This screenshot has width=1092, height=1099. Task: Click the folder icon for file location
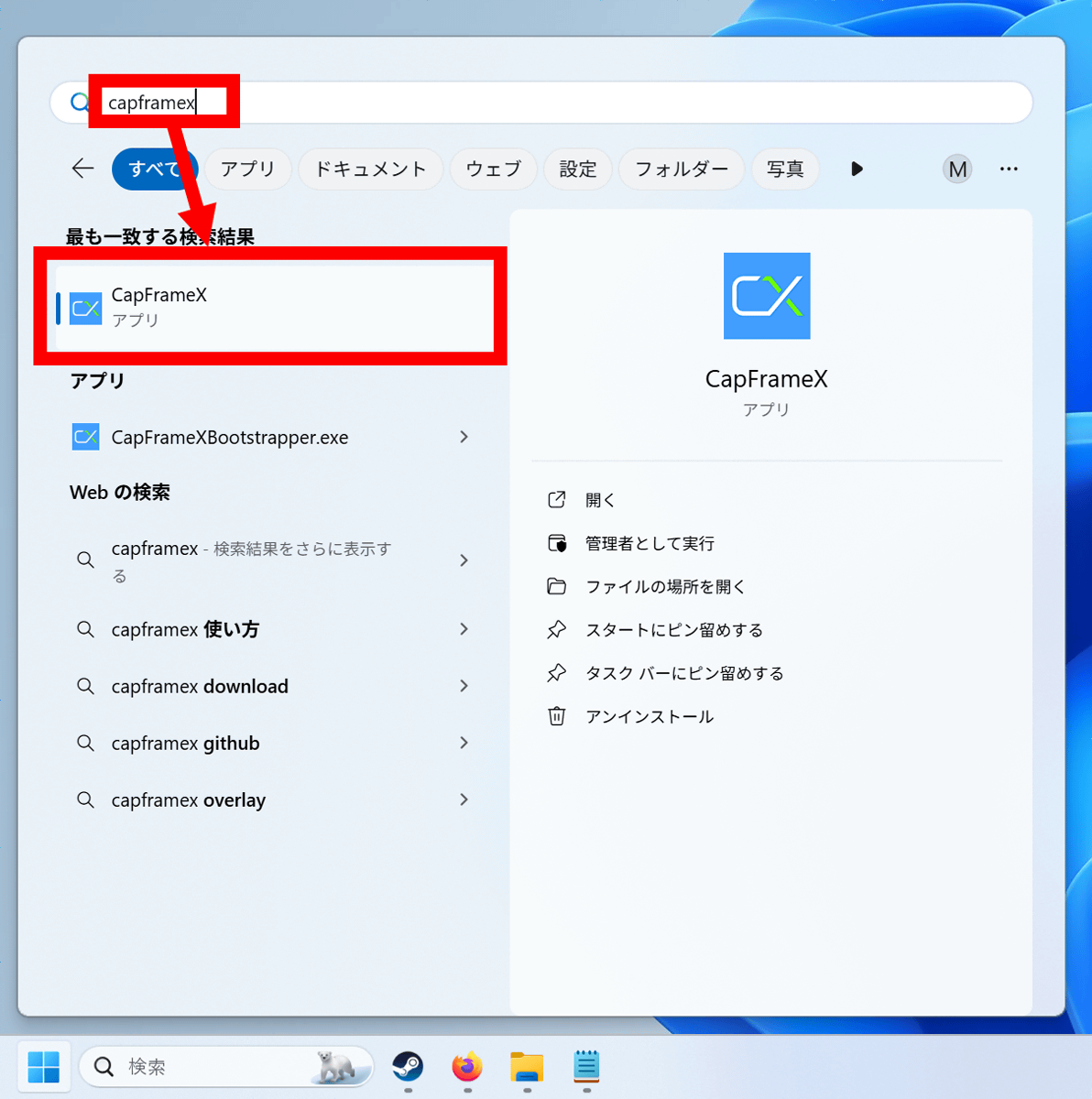click(556, 586)
